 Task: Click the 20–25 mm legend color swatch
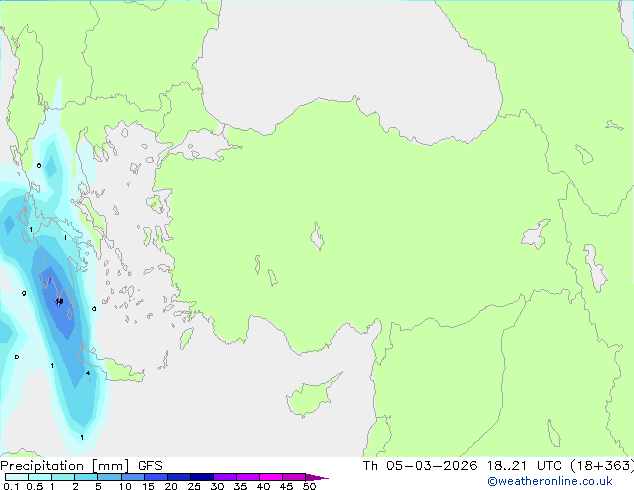point(178,477)
